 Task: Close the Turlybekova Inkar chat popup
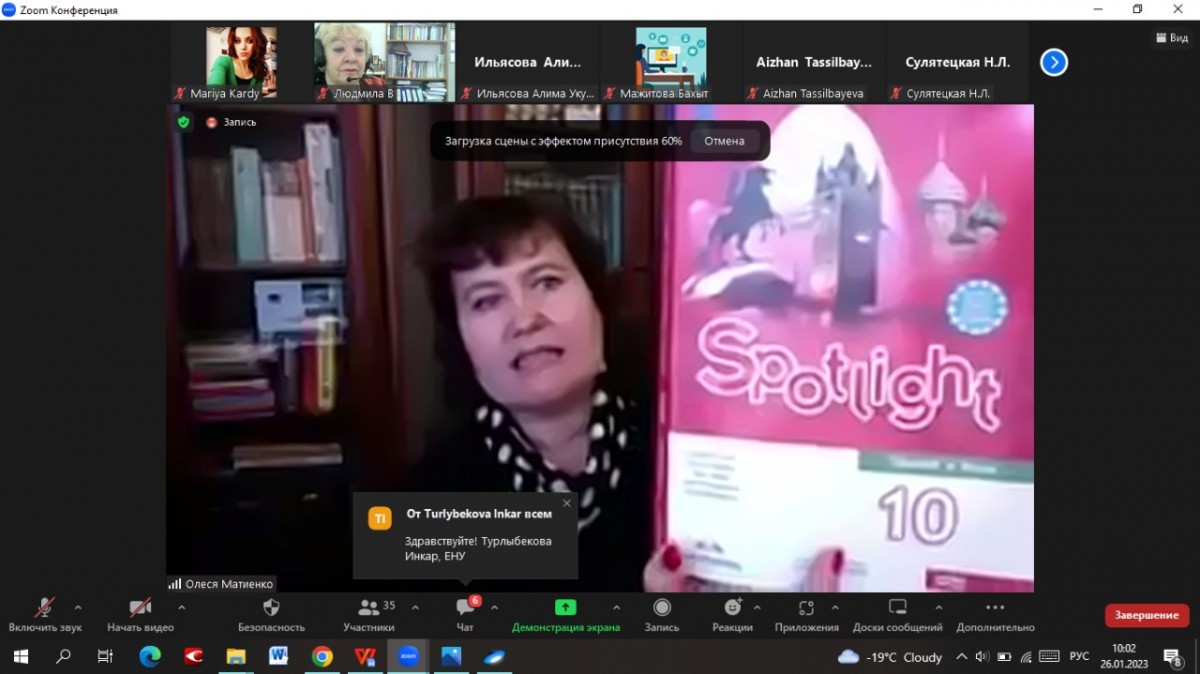tap(567, 503)
